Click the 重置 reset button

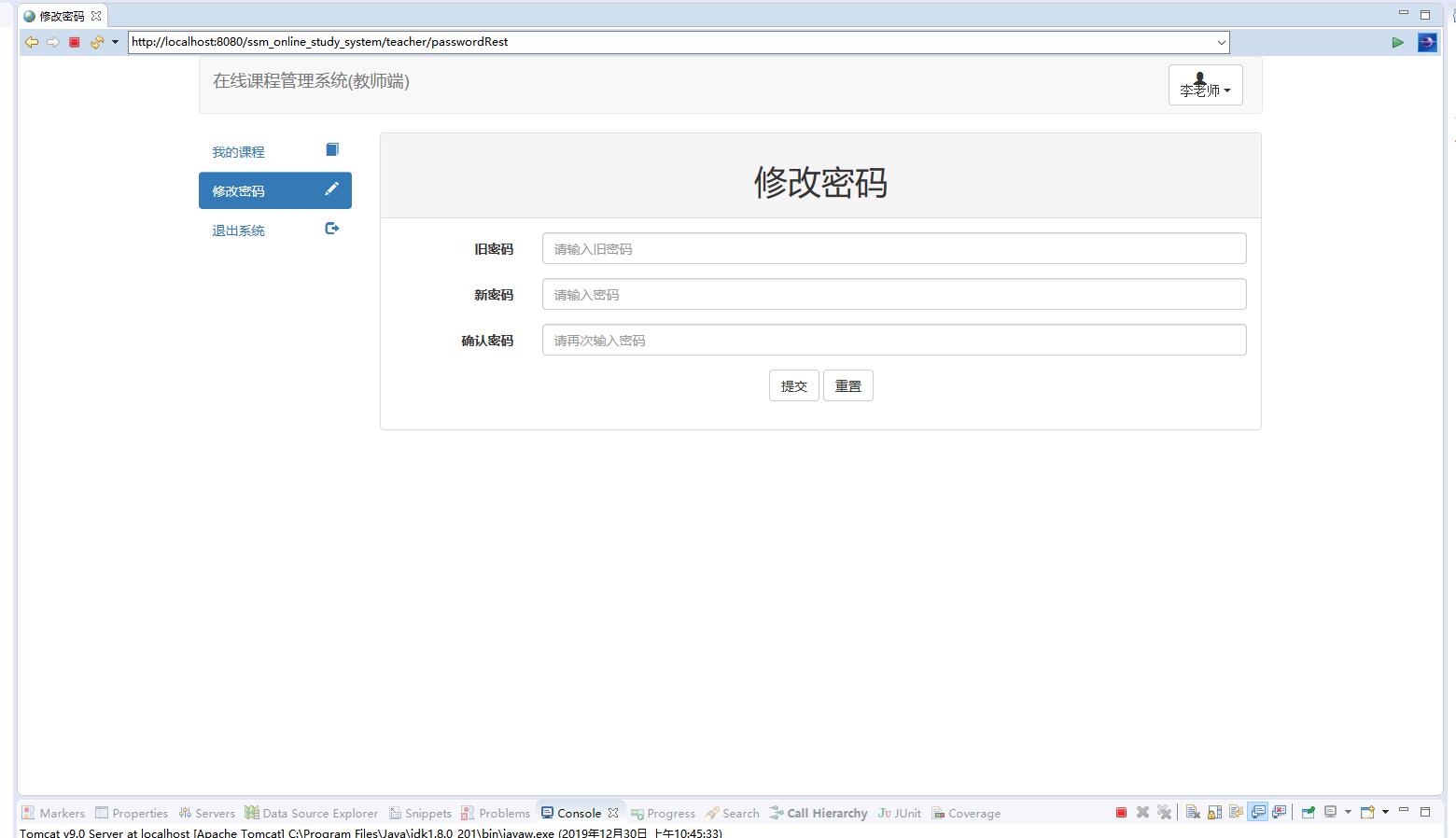pyautogui.click(x=847, y=384)
